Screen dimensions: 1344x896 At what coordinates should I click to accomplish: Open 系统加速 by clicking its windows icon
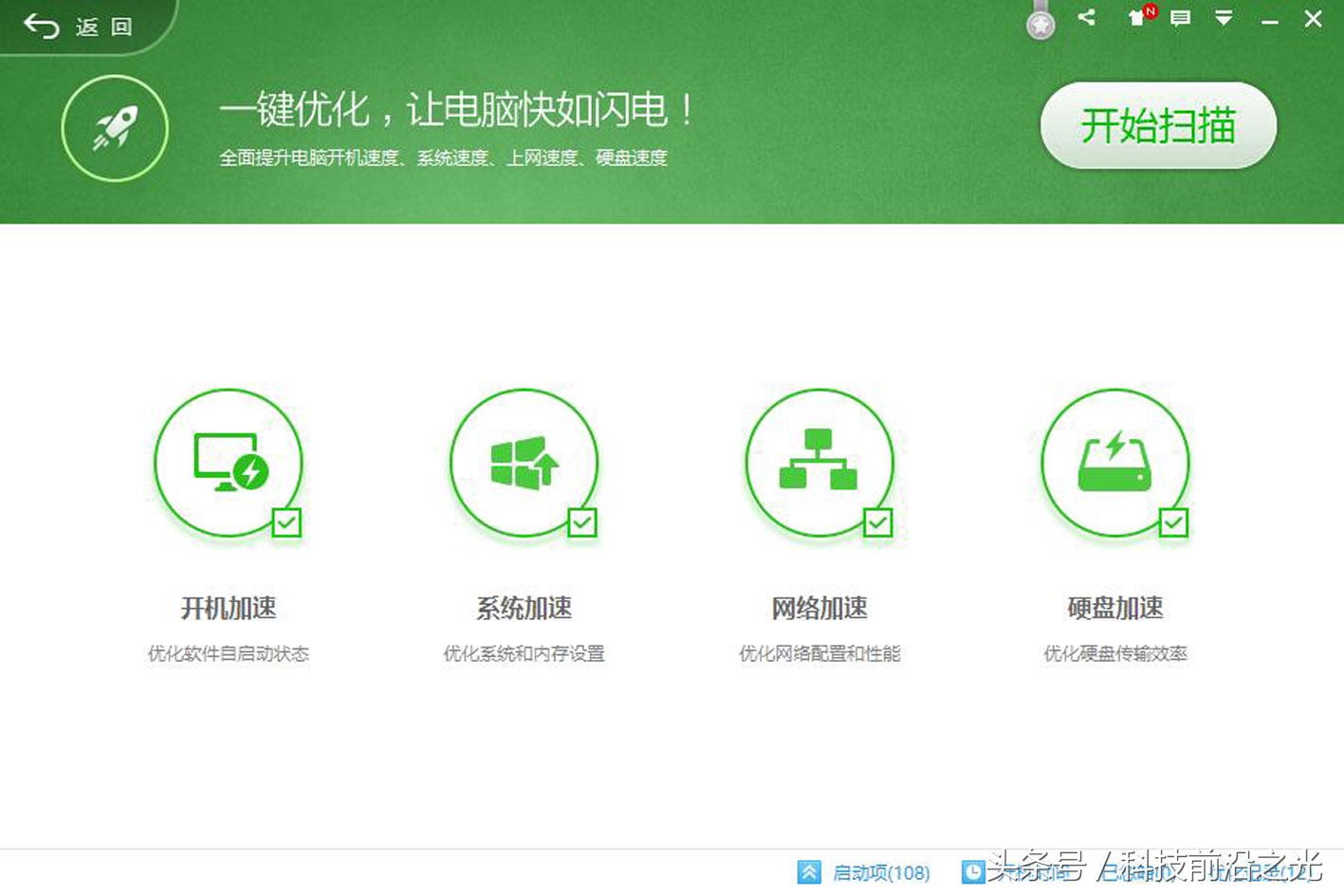point(524,463)
